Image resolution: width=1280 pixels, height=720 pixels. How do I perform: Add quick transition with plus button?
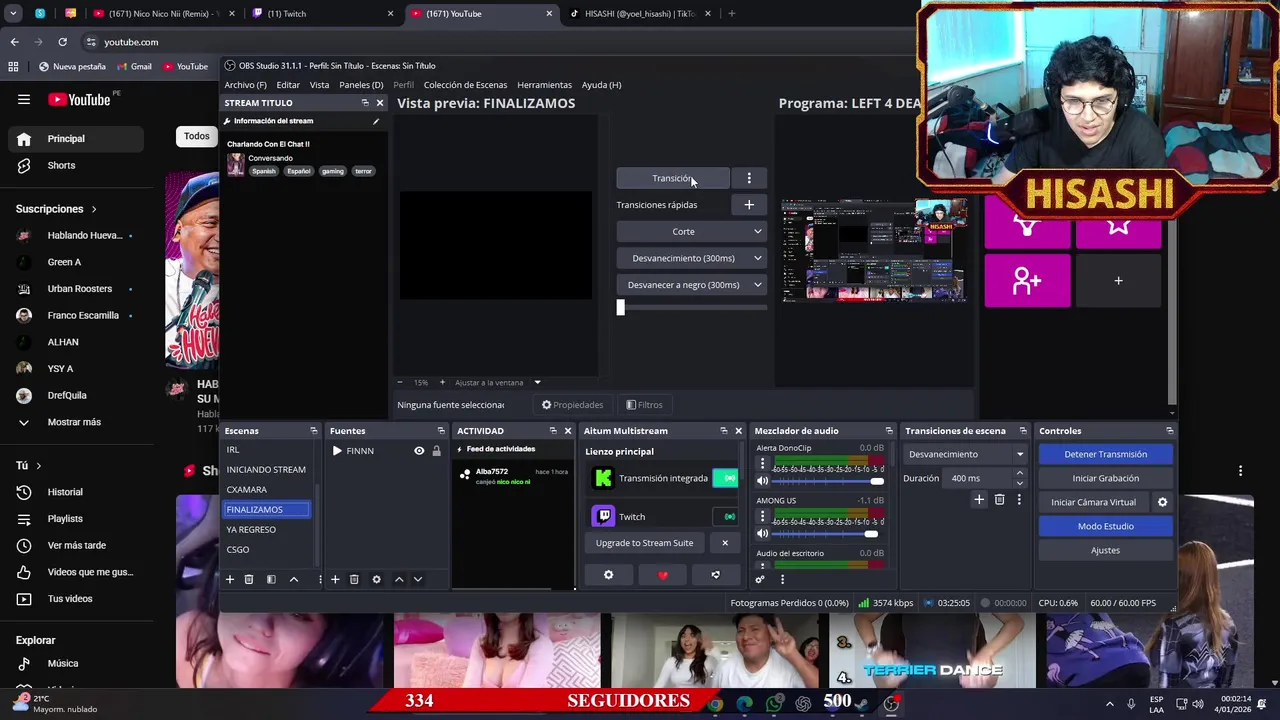tap(749, 205)
